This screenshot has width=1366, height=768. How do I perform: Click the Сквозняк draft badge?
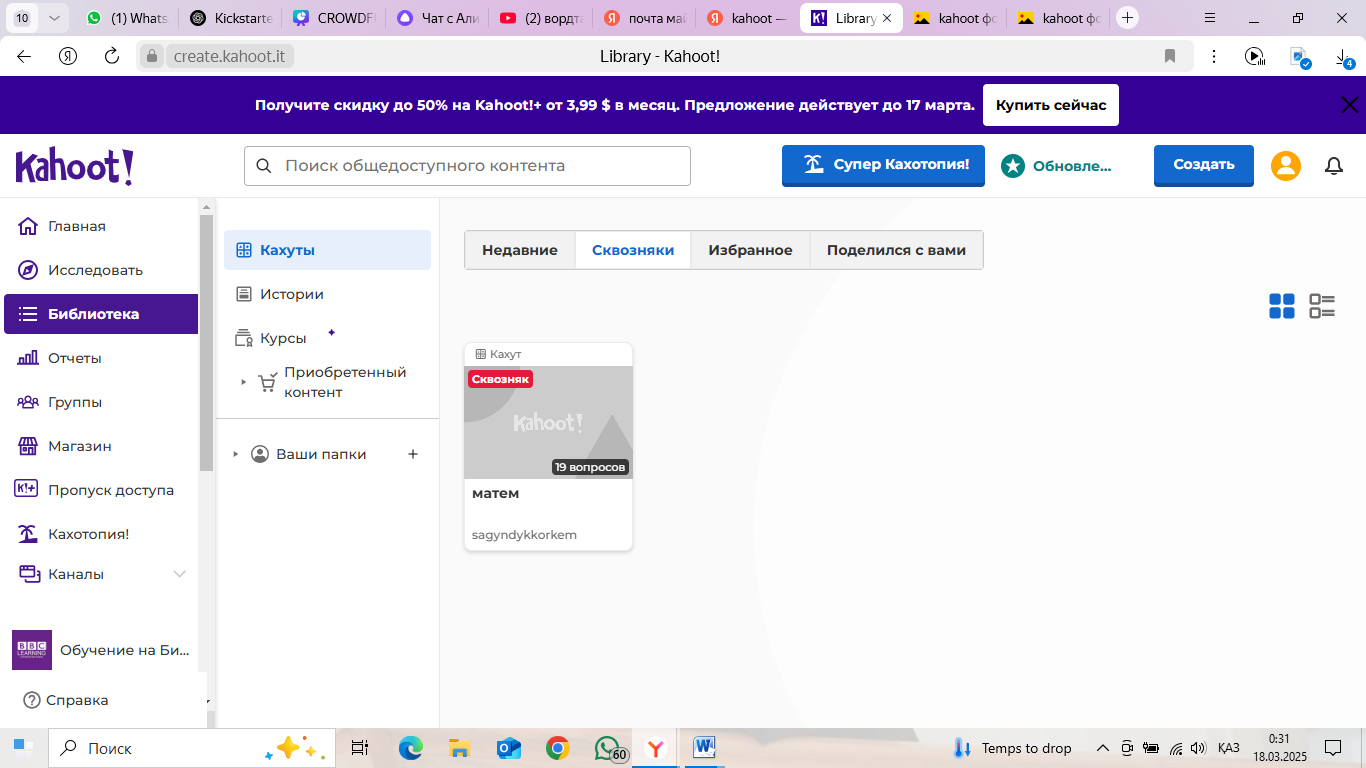500,379
